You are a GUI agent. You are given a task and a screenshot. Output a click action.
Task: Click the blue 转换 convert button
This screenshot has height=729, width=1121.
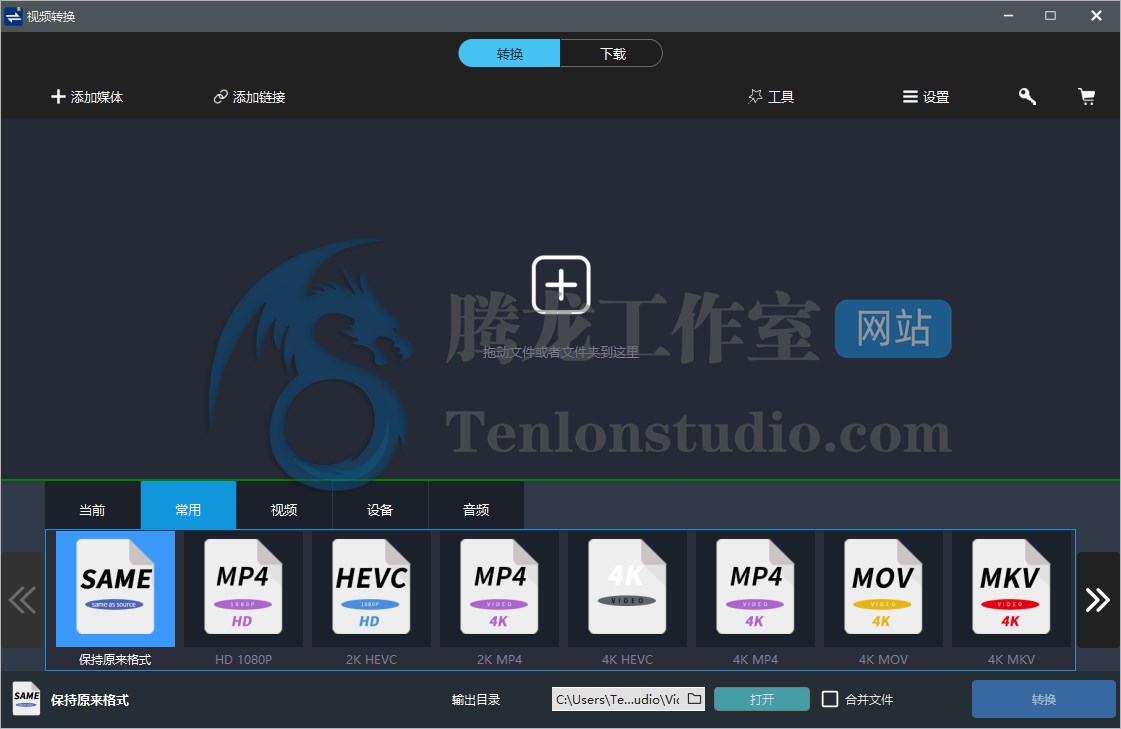(x=1043, y=699)
